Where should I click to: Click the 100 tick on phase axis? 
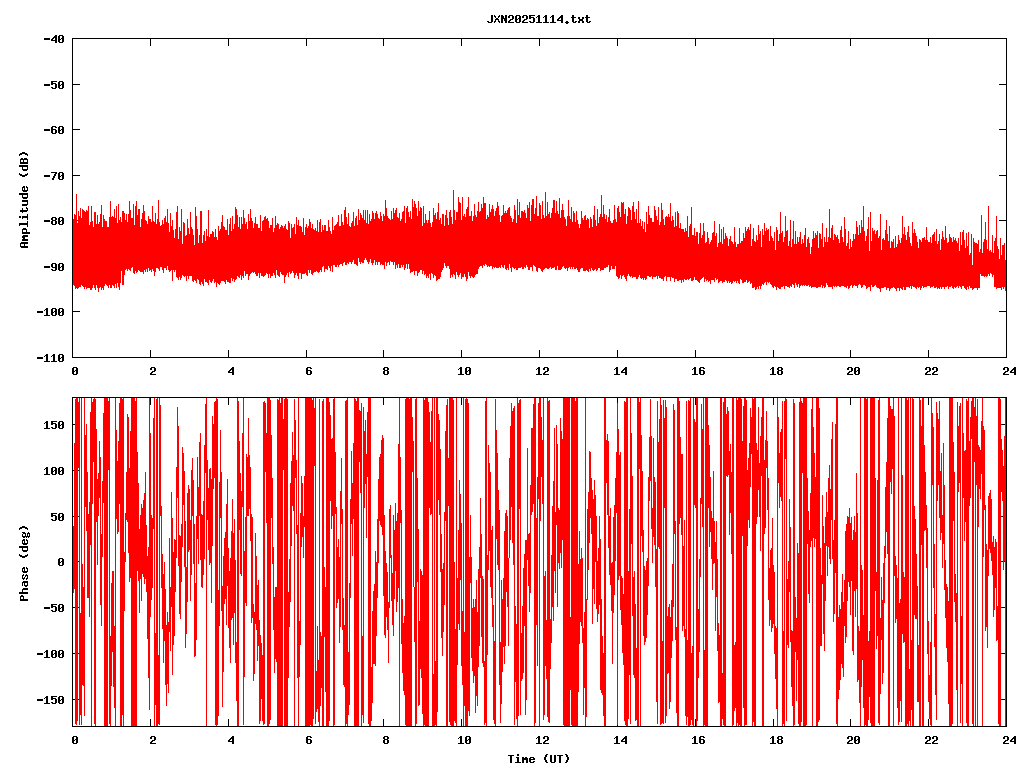(54, 471)
